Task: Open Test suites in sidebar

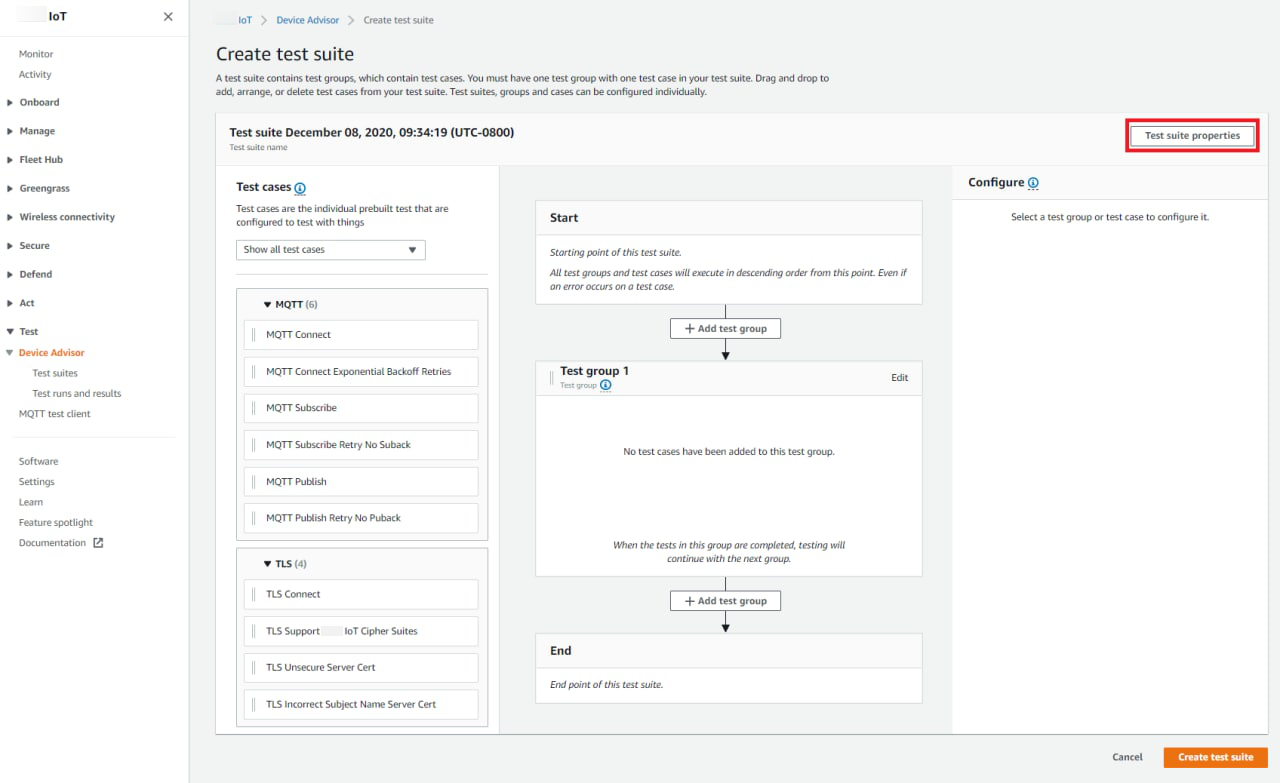Action: tap(55, 373)
